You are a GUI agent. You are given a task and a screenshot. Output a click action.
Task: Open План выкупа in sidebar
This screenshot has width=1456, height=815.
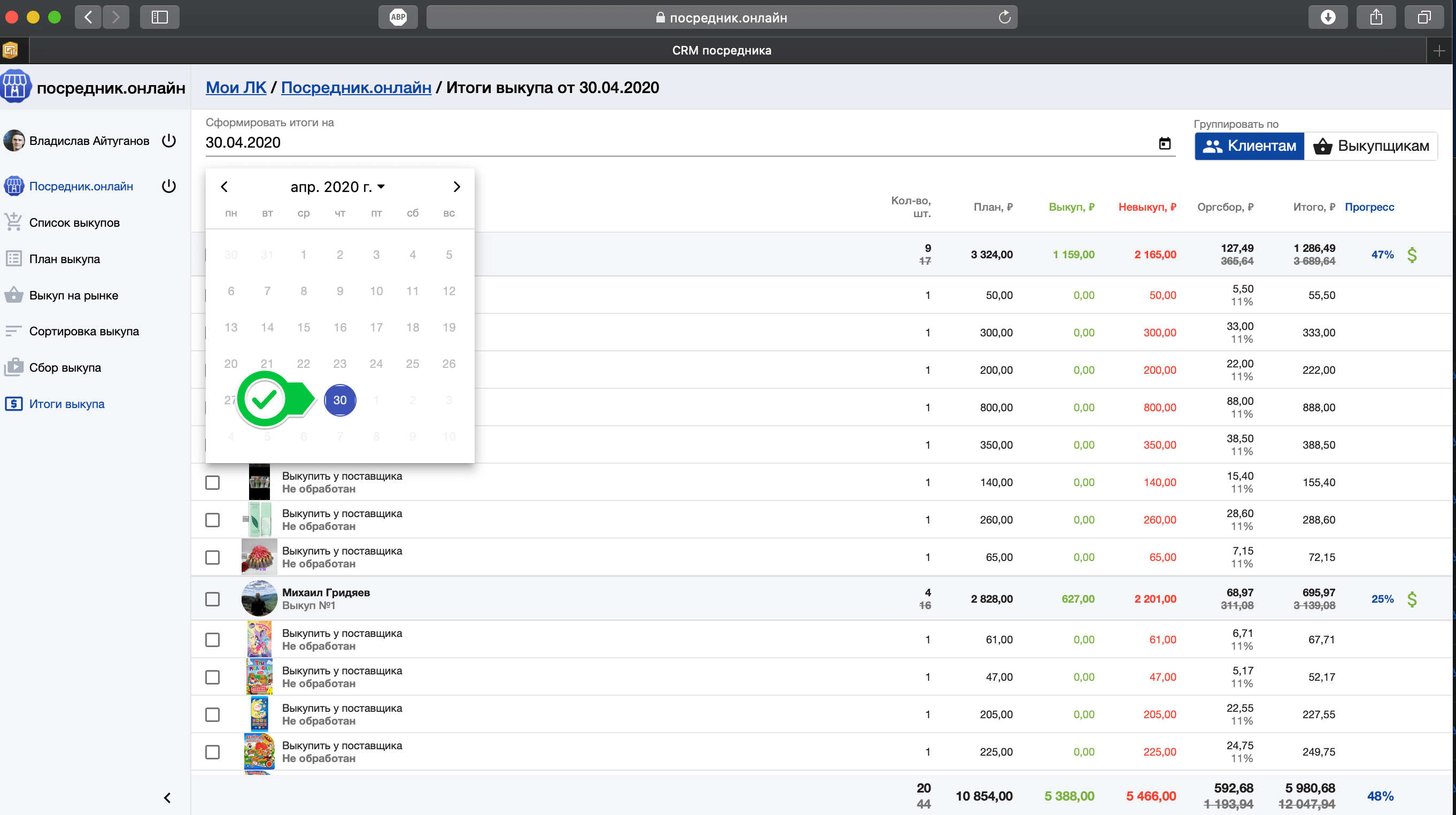(65, 259)
